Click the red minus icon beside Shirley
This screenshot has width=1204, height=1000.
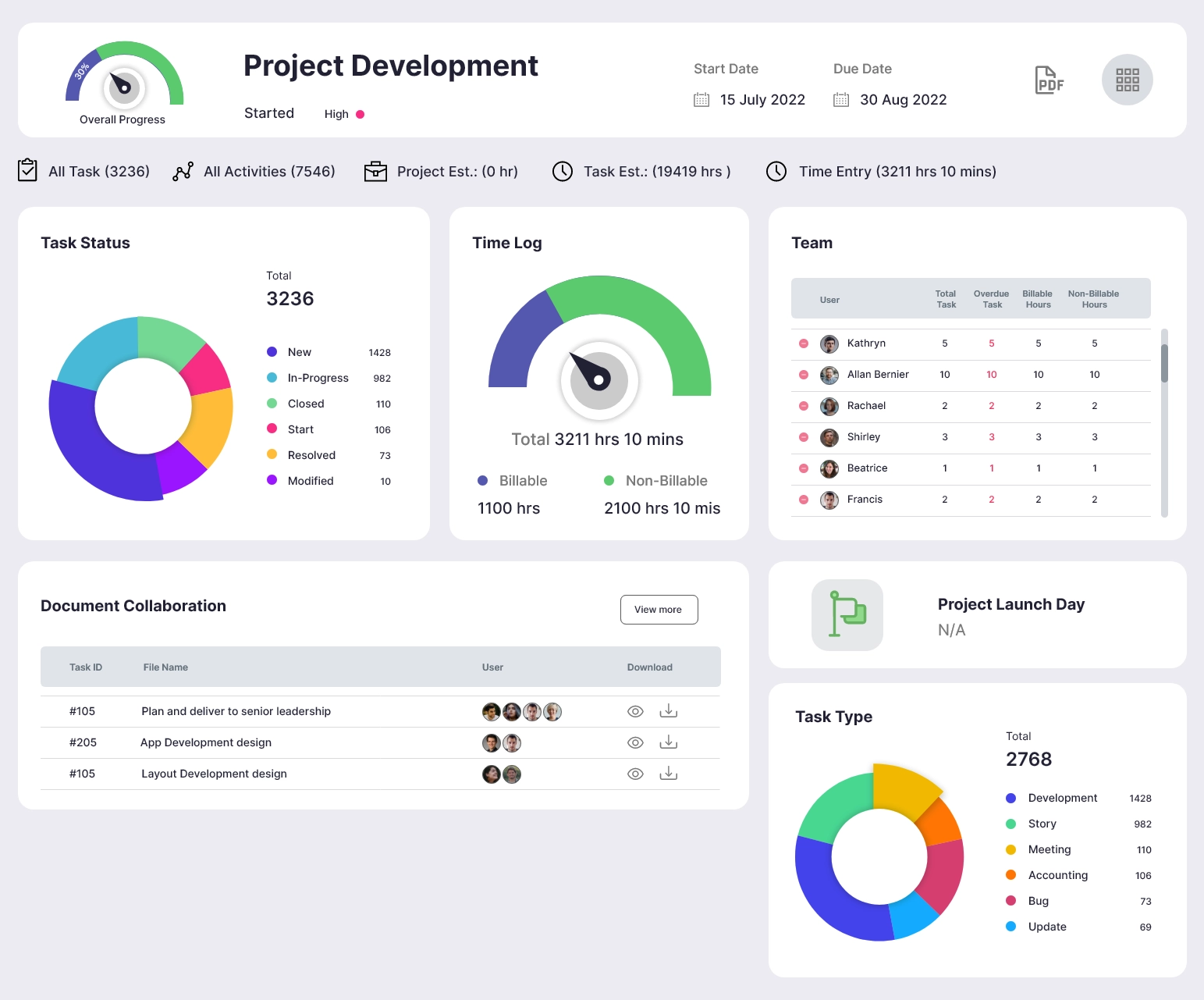(x=804, y=437)
